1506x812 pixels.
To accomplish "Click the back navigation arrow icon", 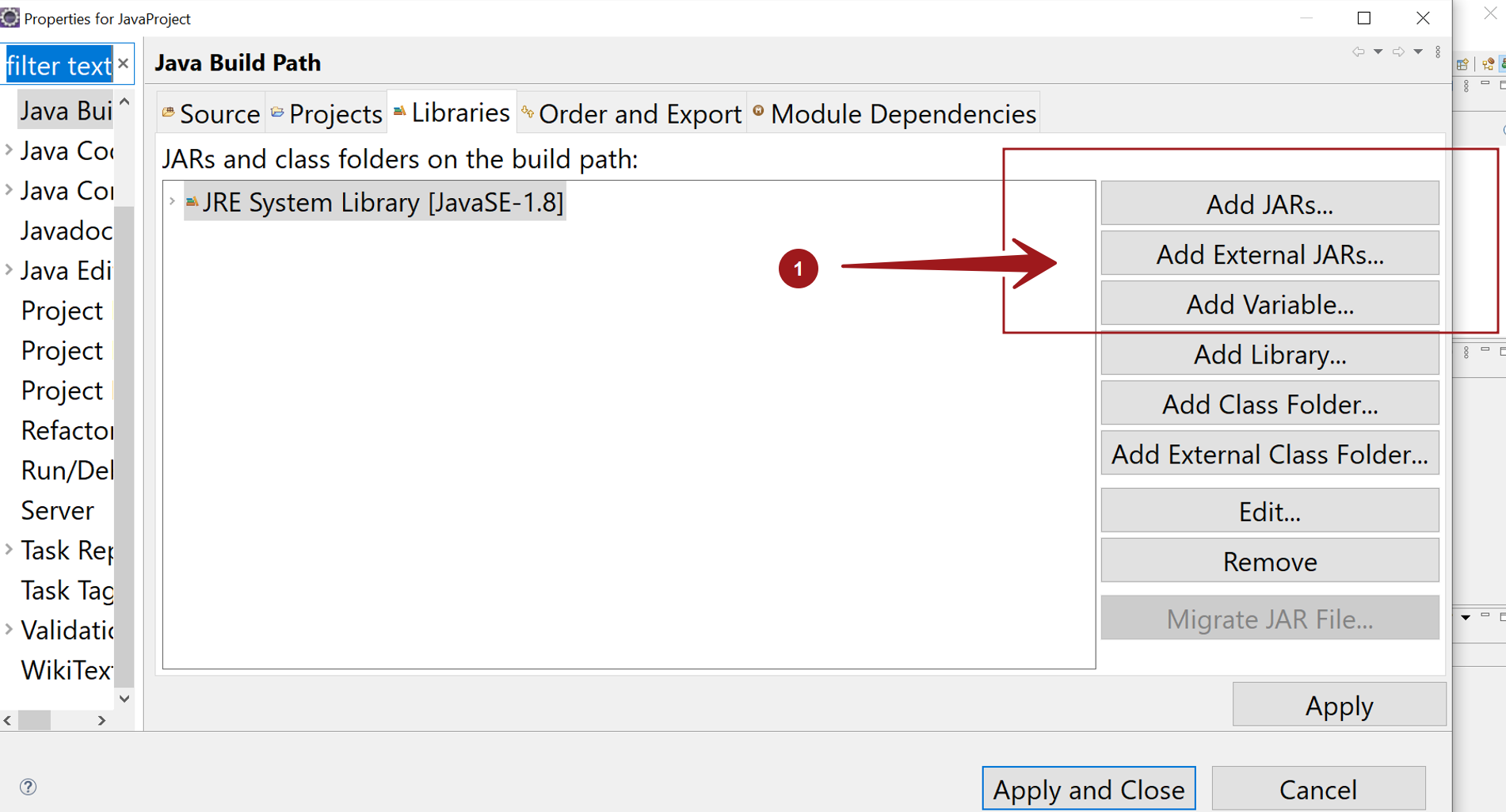I will point(1358,52).
